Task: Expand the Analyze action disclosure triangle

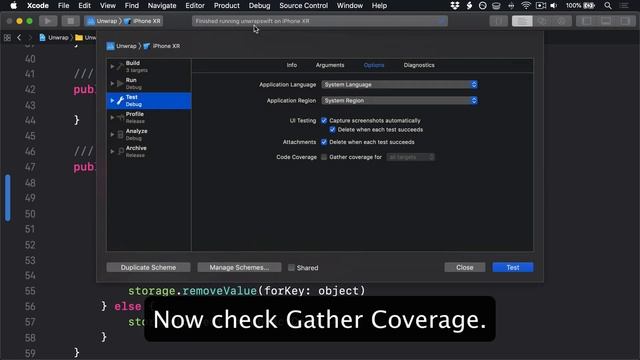Action: [112, 134]
